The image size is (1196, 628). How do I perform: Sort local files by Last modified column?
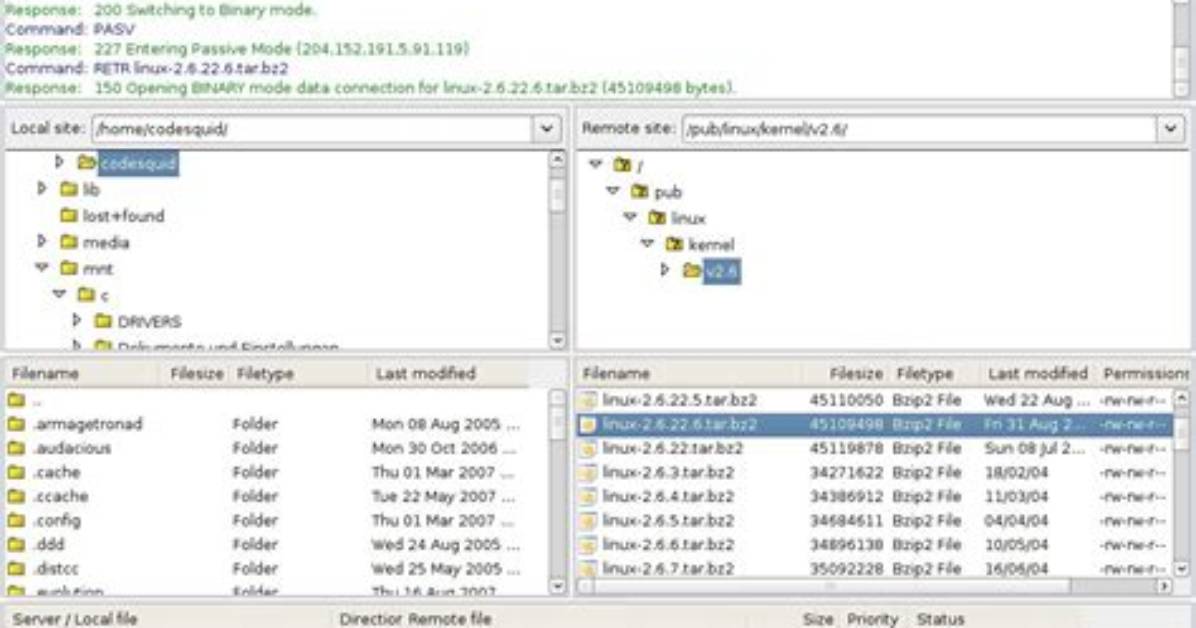[450, 374]
